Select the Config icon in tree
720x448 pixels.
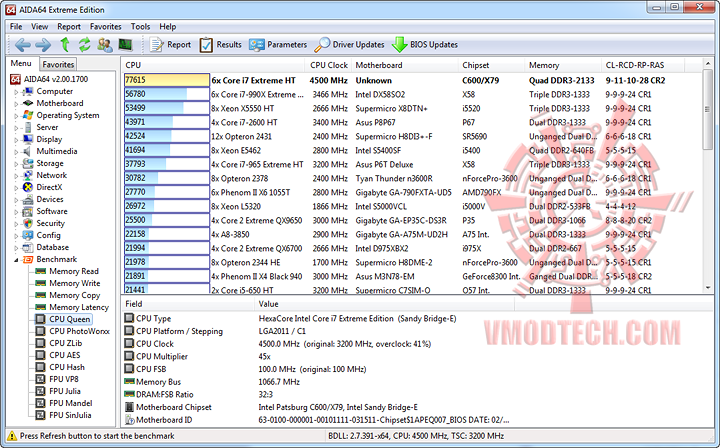pyautogui.click(x=28, y=235)
